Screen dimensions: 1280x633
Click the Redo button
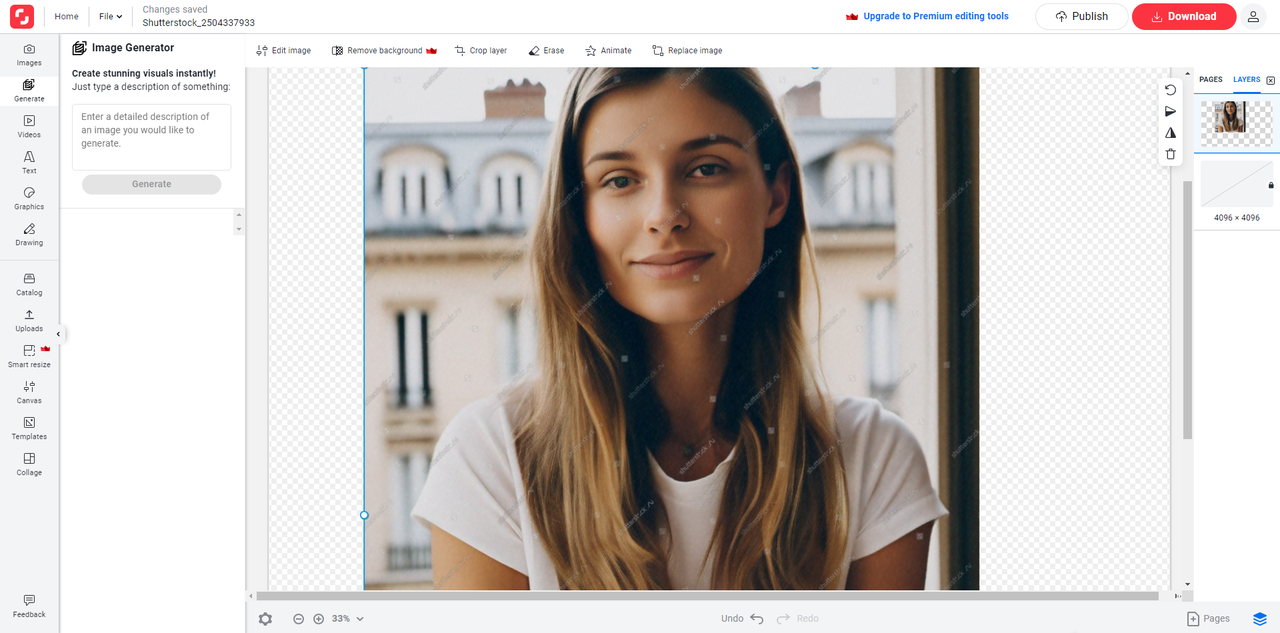click(798, 619)
